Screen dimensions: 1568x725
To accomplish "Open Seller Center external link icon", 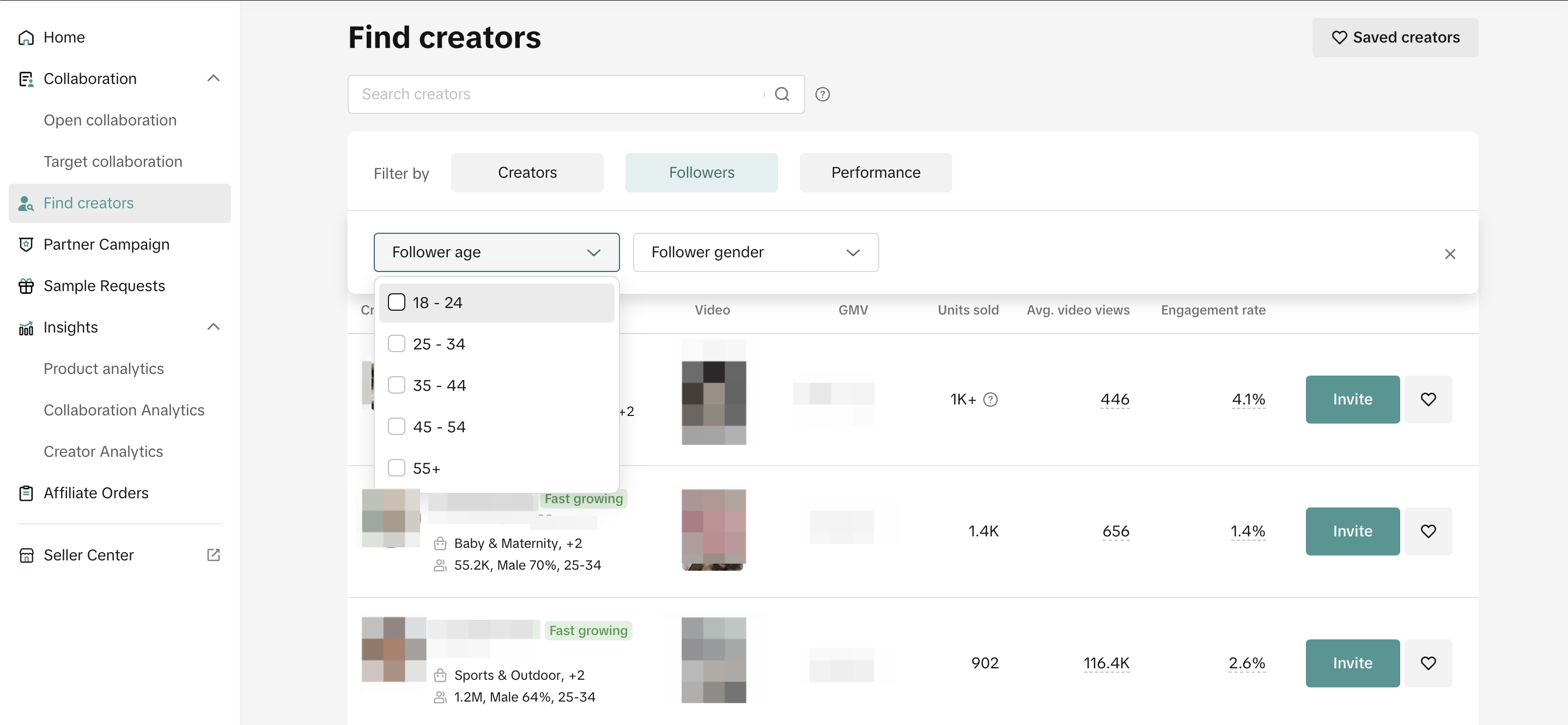I will pos(213,555).
